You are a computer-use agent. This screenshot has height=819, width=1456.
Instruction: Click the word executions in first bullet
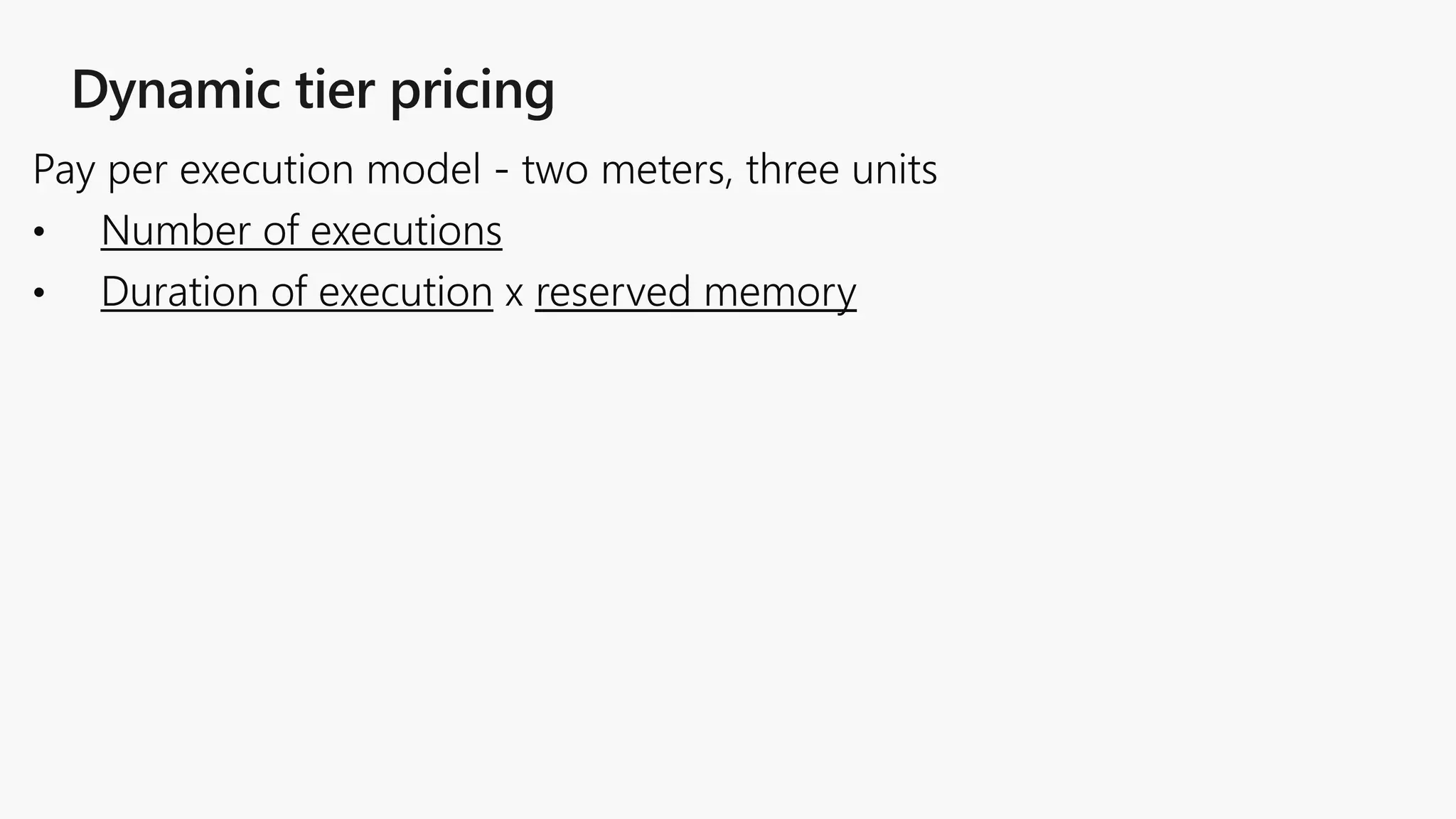point(406,232)
